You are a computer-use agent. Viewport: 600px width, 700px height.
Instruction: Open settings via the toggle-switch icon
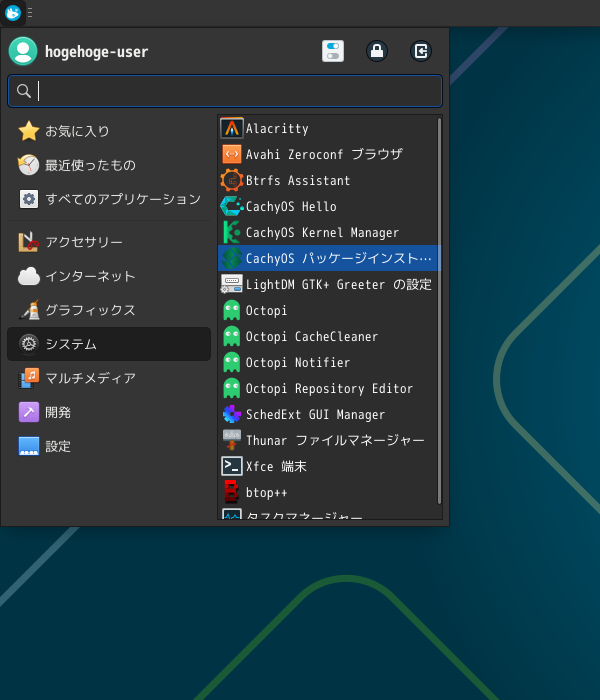(333, 51)
